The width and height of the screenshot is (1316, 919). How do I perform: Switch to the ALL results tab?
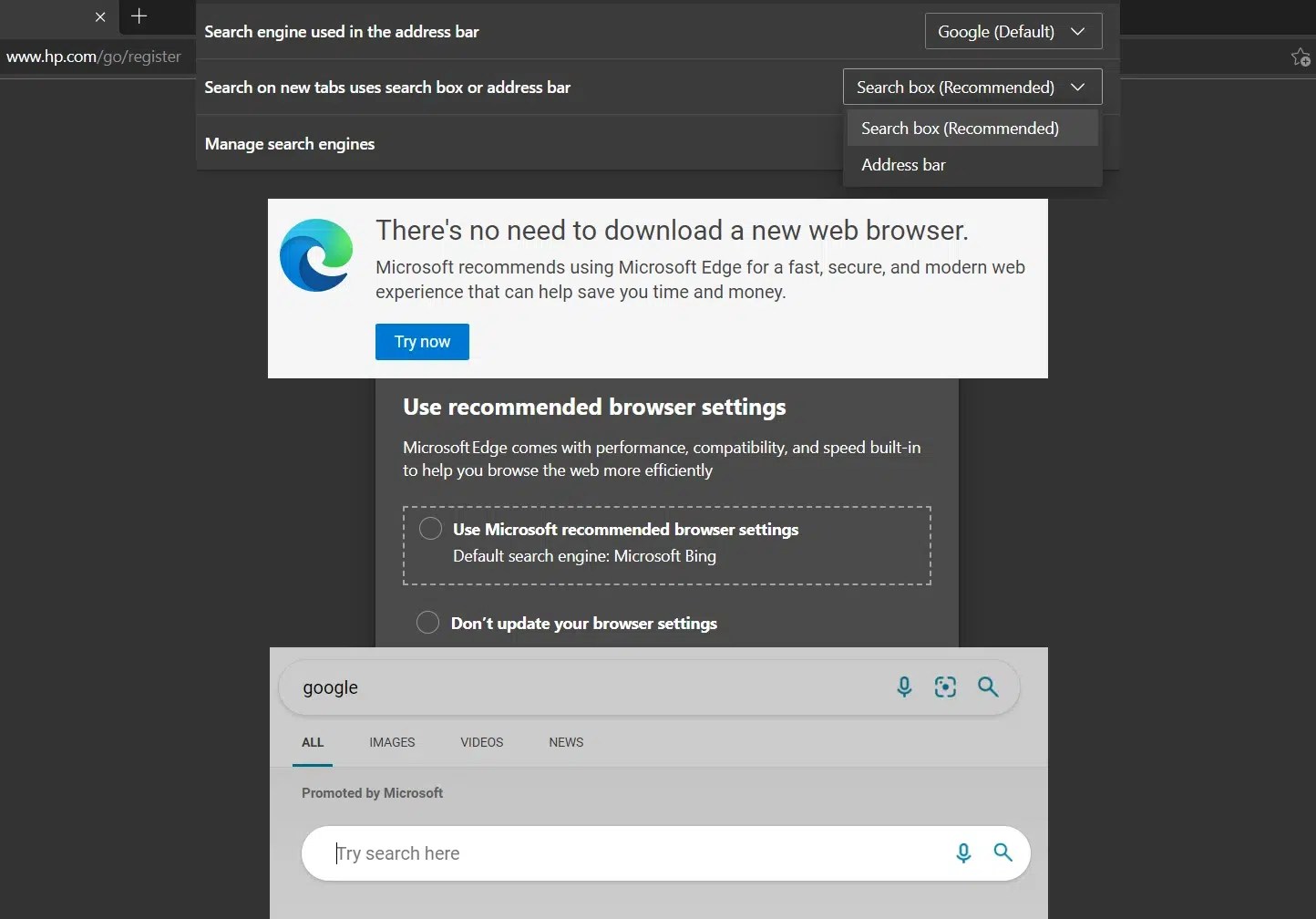[x=313, y=742]
